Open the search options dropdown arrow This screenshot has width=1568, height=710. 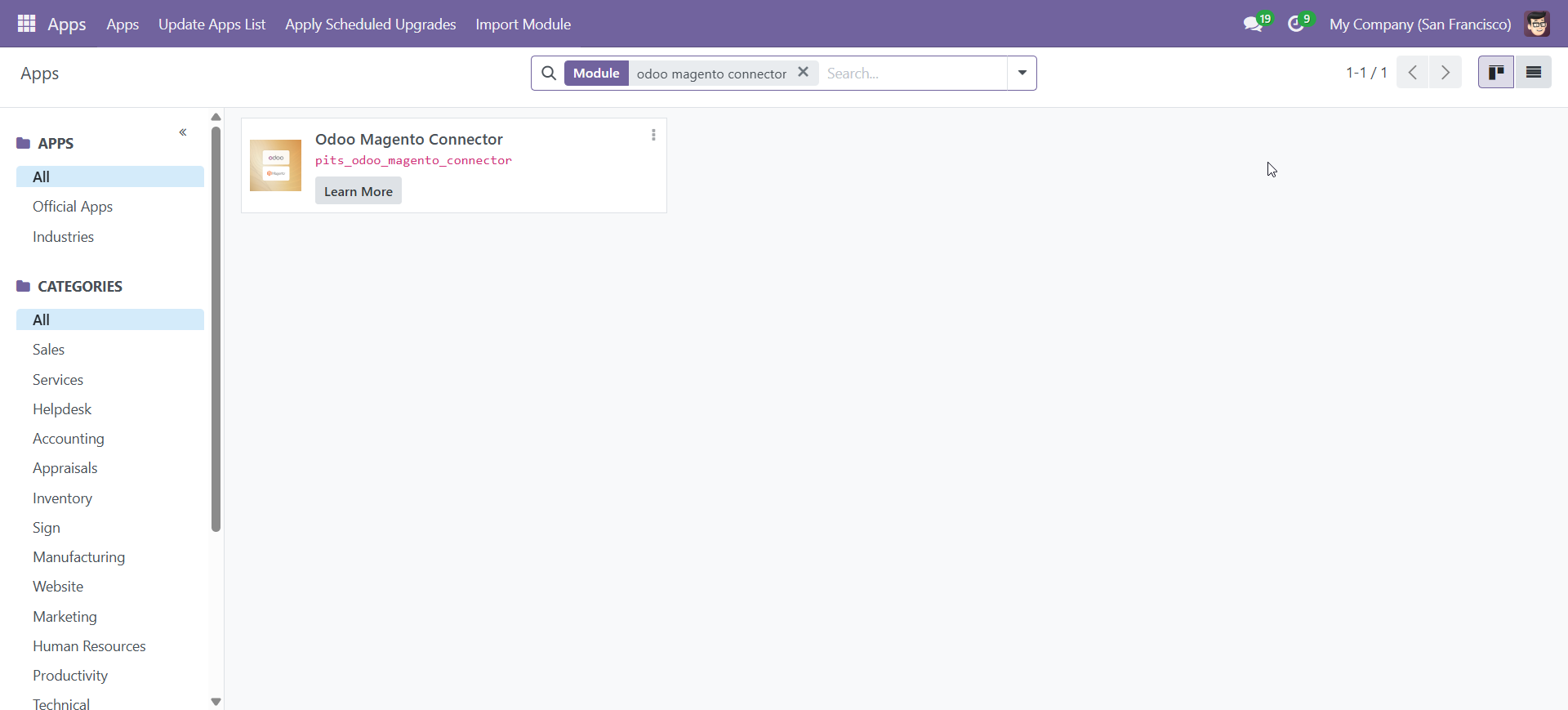1022,74
